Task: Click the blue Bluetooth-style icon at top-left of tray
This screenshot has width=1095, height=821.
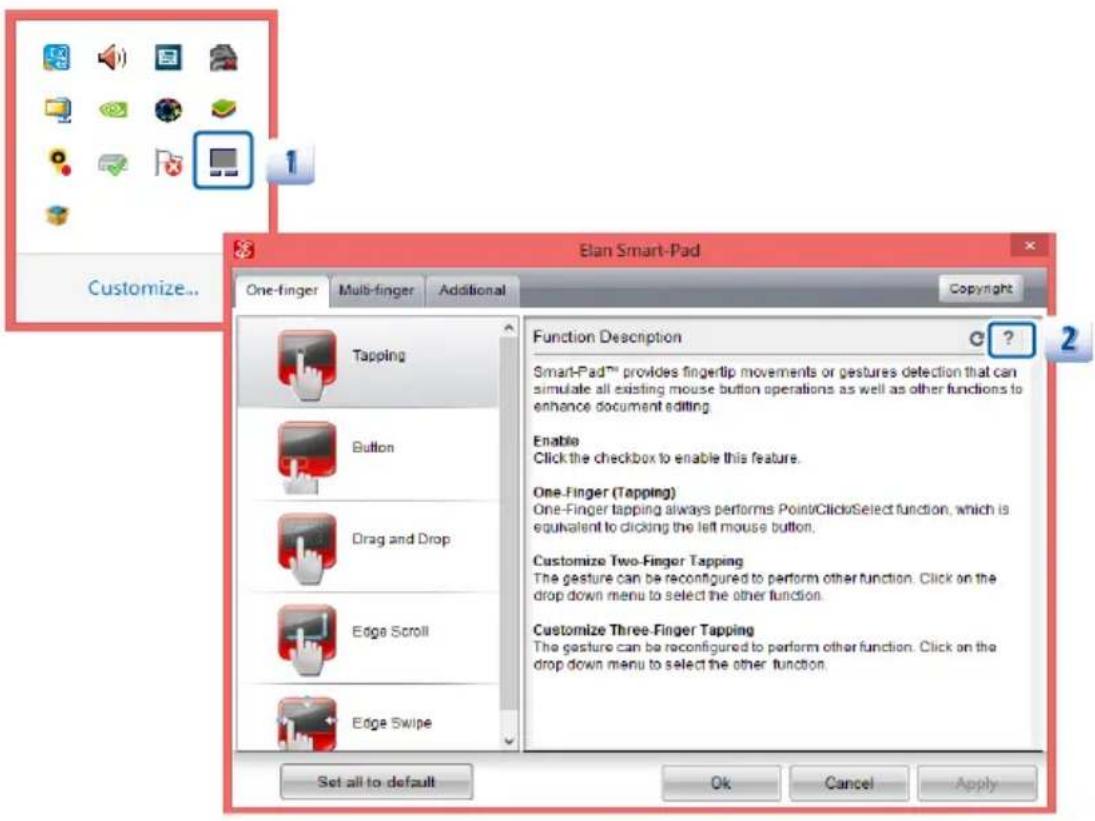Action: [57, 57]
